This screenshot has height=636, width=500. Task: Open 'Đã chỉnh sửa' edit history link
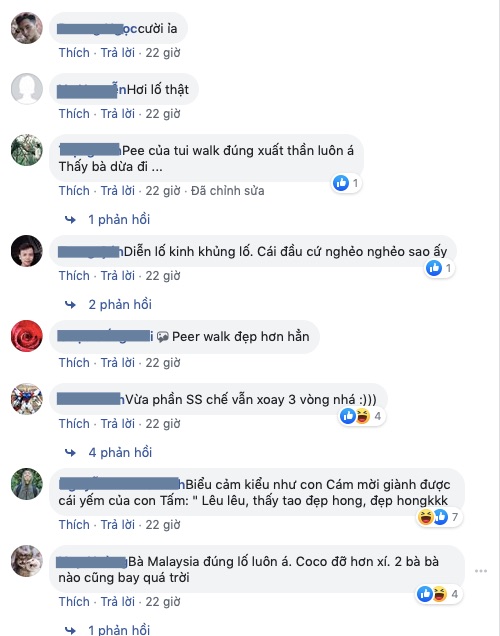pyautogui.click(x=227, y=191)
